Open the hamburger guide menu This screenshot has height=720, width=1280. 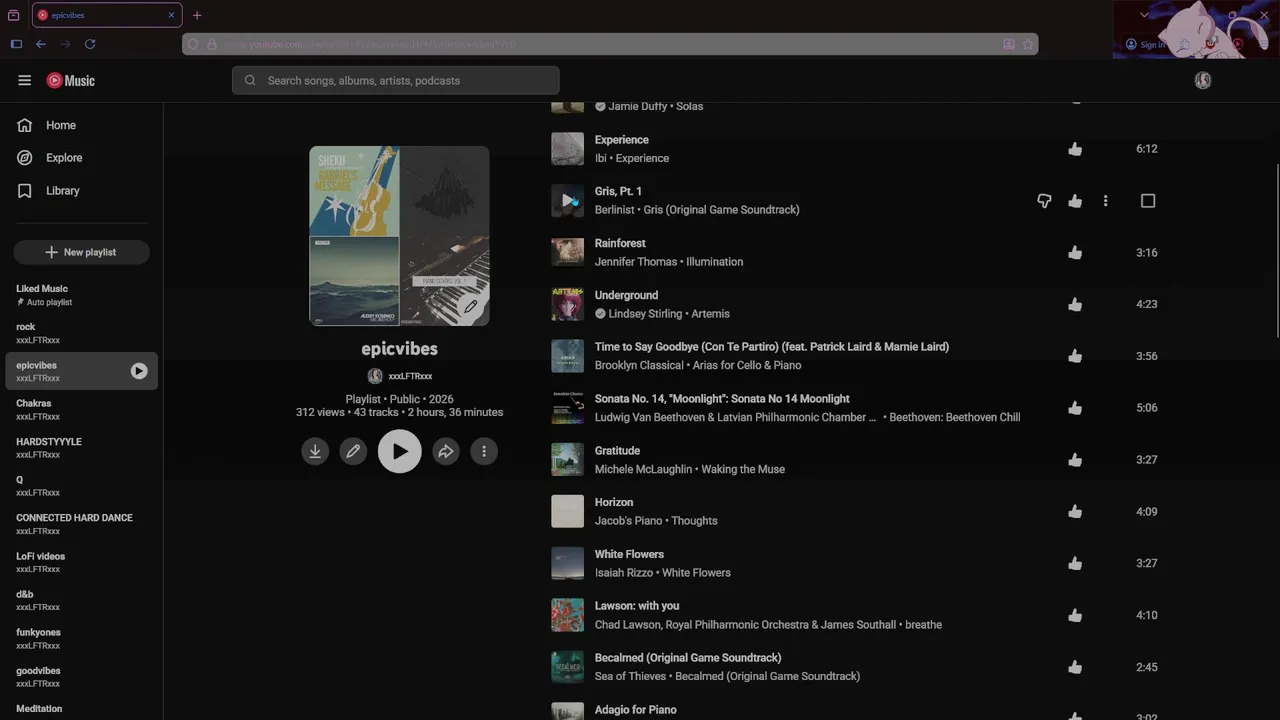pos(25,81)
